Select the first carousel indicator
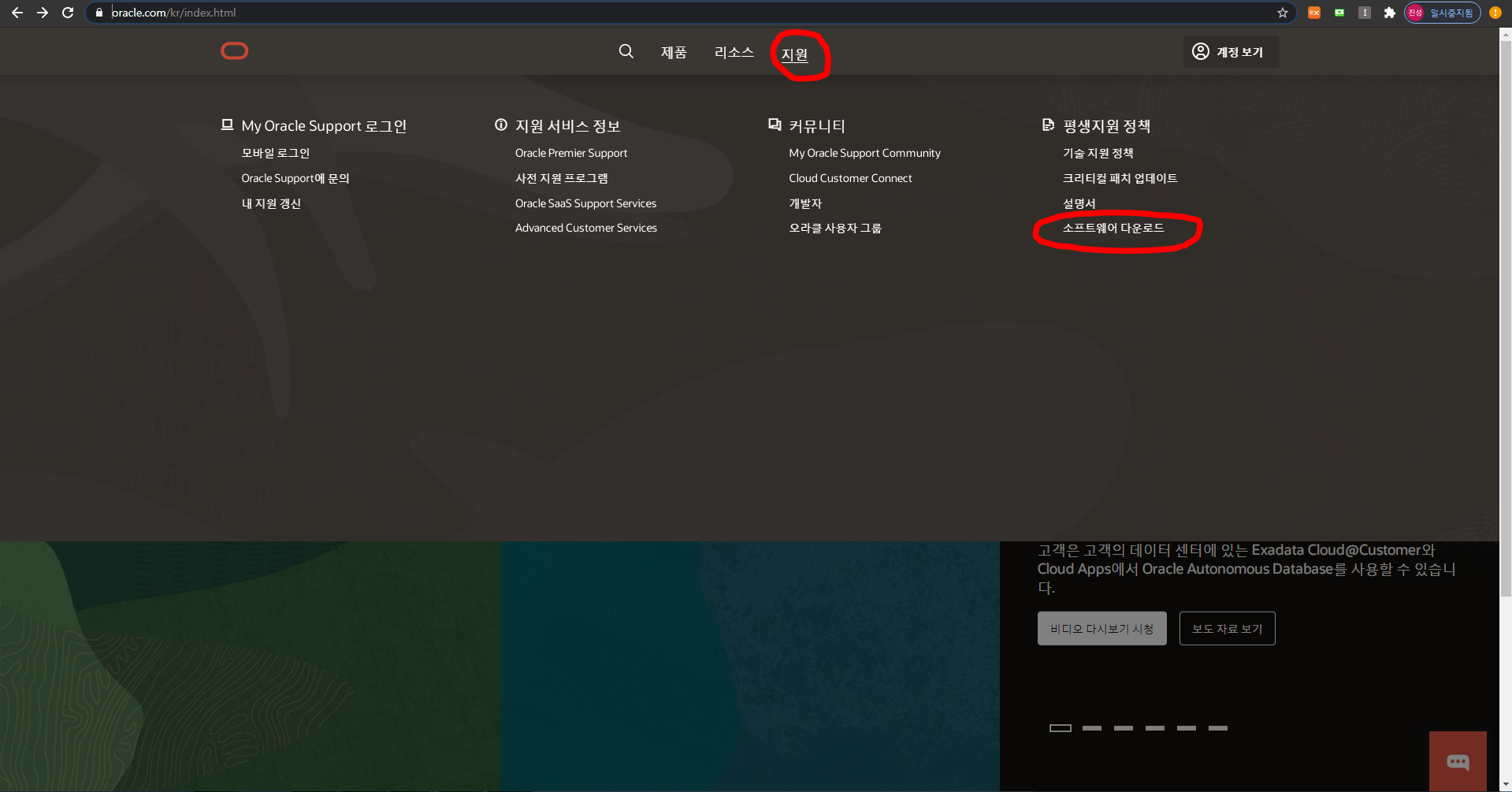Screen dimensions: 1512x792 pos(1060,728)
